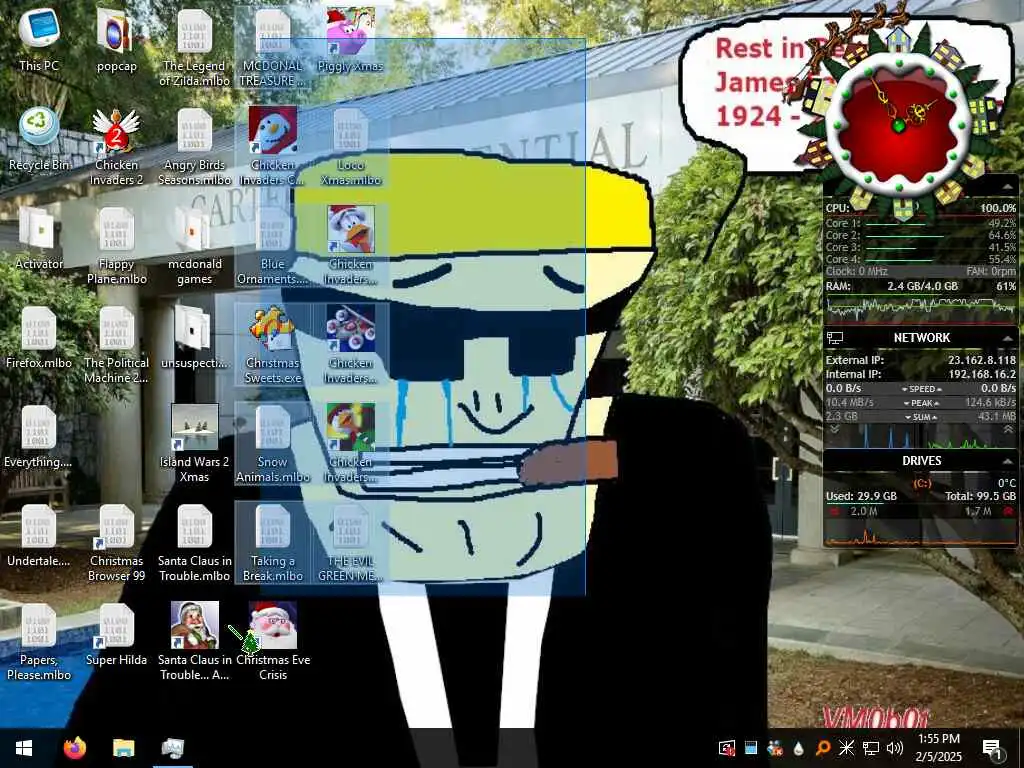
Task: Select the Angry Birds Seasons.mlbo file
Action: 195,146
